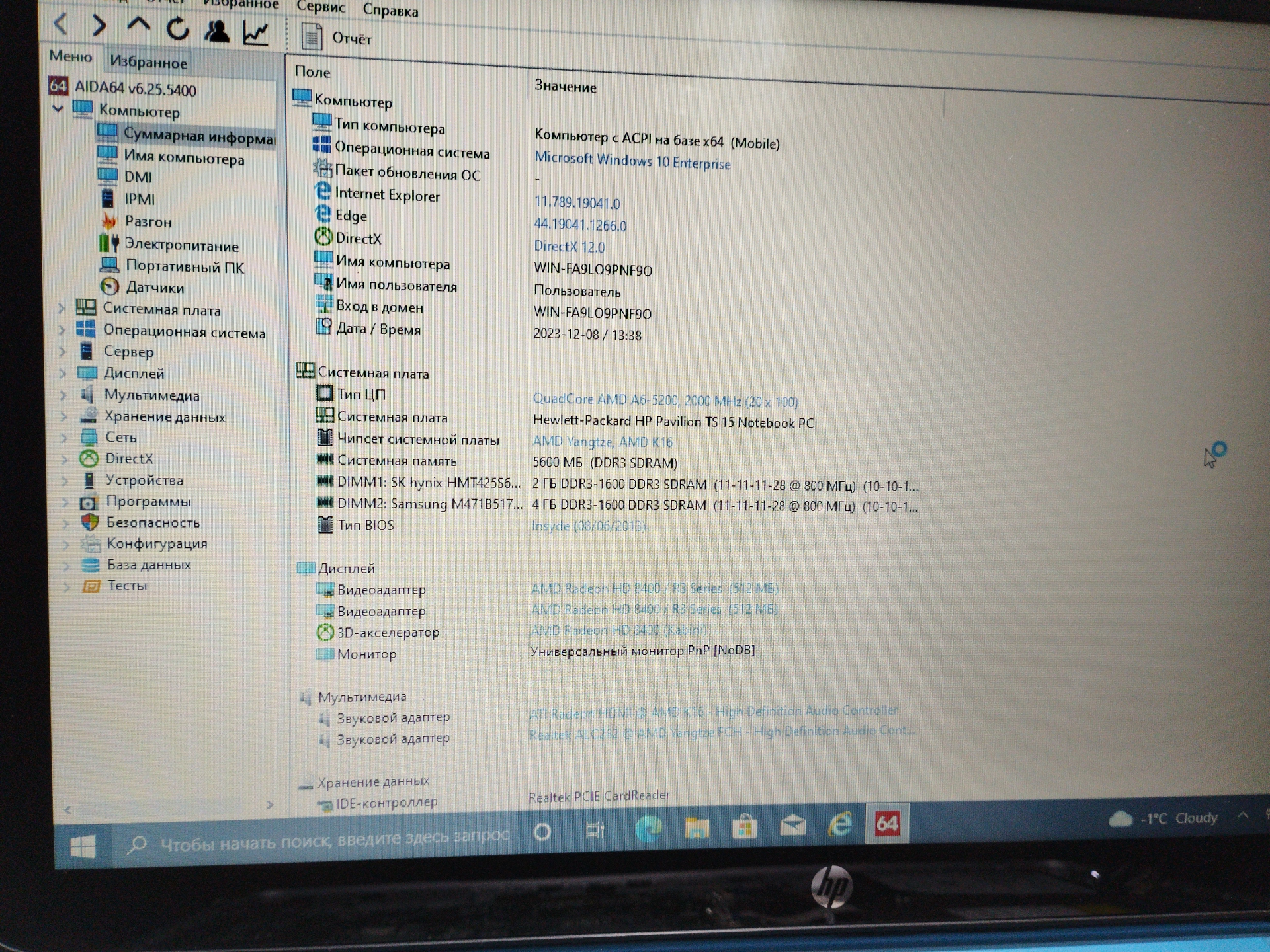
Task: Open the Windows Start menu
Action: pos(83,847)
